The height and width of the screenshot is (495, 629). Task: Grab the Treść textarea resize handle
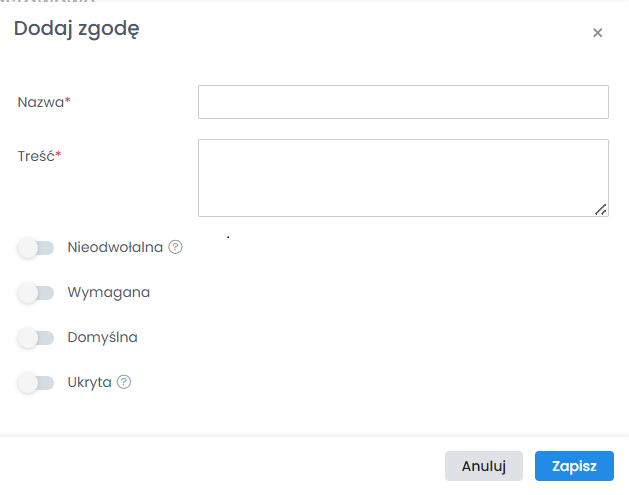coord(601,209)
